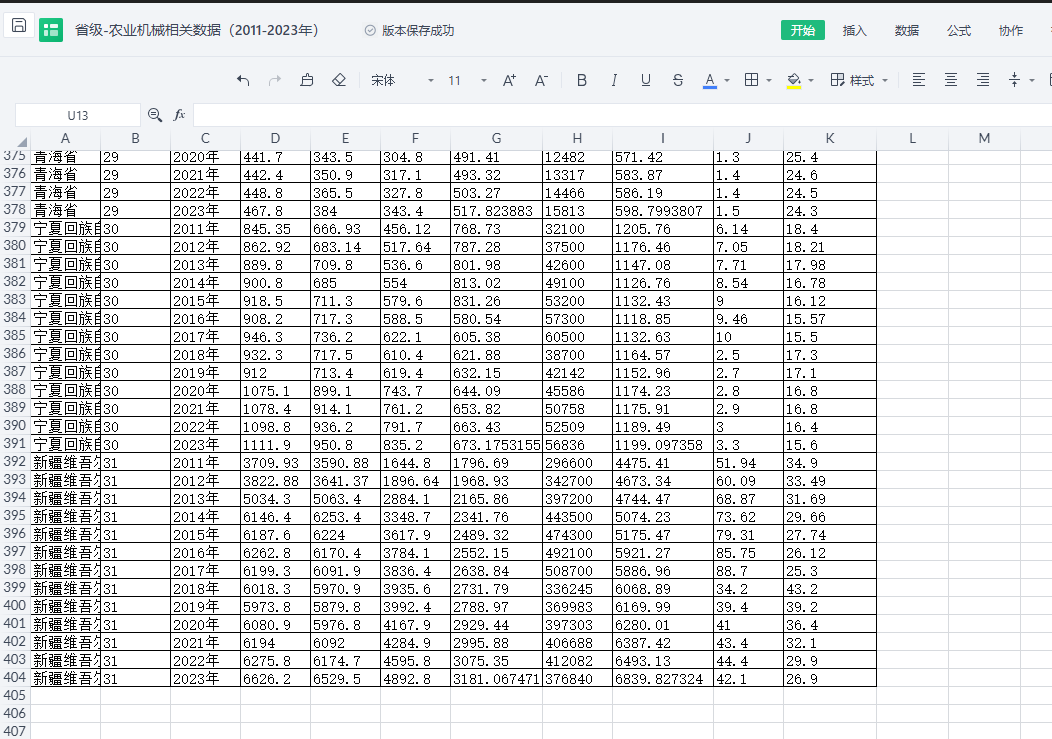The height and width of the screenshot is (739, 1052).
Task: Center align text
Action: 951,81
